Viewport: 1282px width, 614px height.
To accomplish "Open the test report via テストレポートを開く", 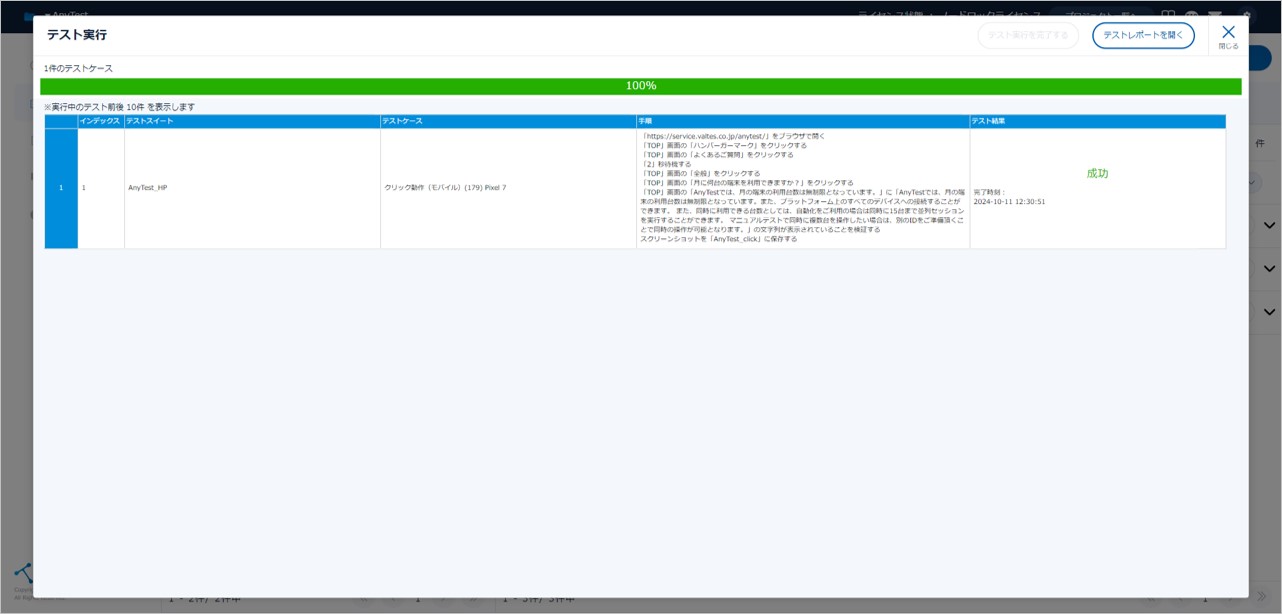I will (1142, 35).
